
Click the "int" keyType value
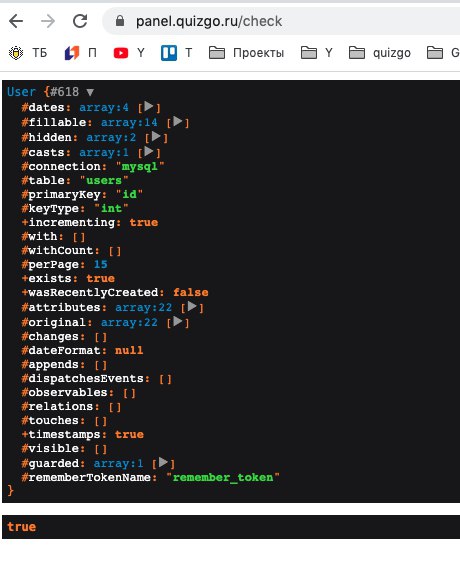click(x=111, y=208)
